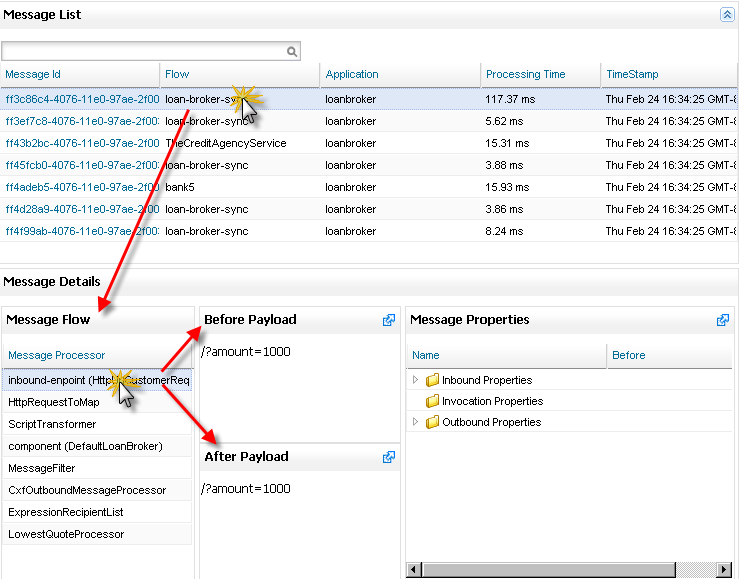Select the LowestQuoteProcessor row

click(66, 534)
